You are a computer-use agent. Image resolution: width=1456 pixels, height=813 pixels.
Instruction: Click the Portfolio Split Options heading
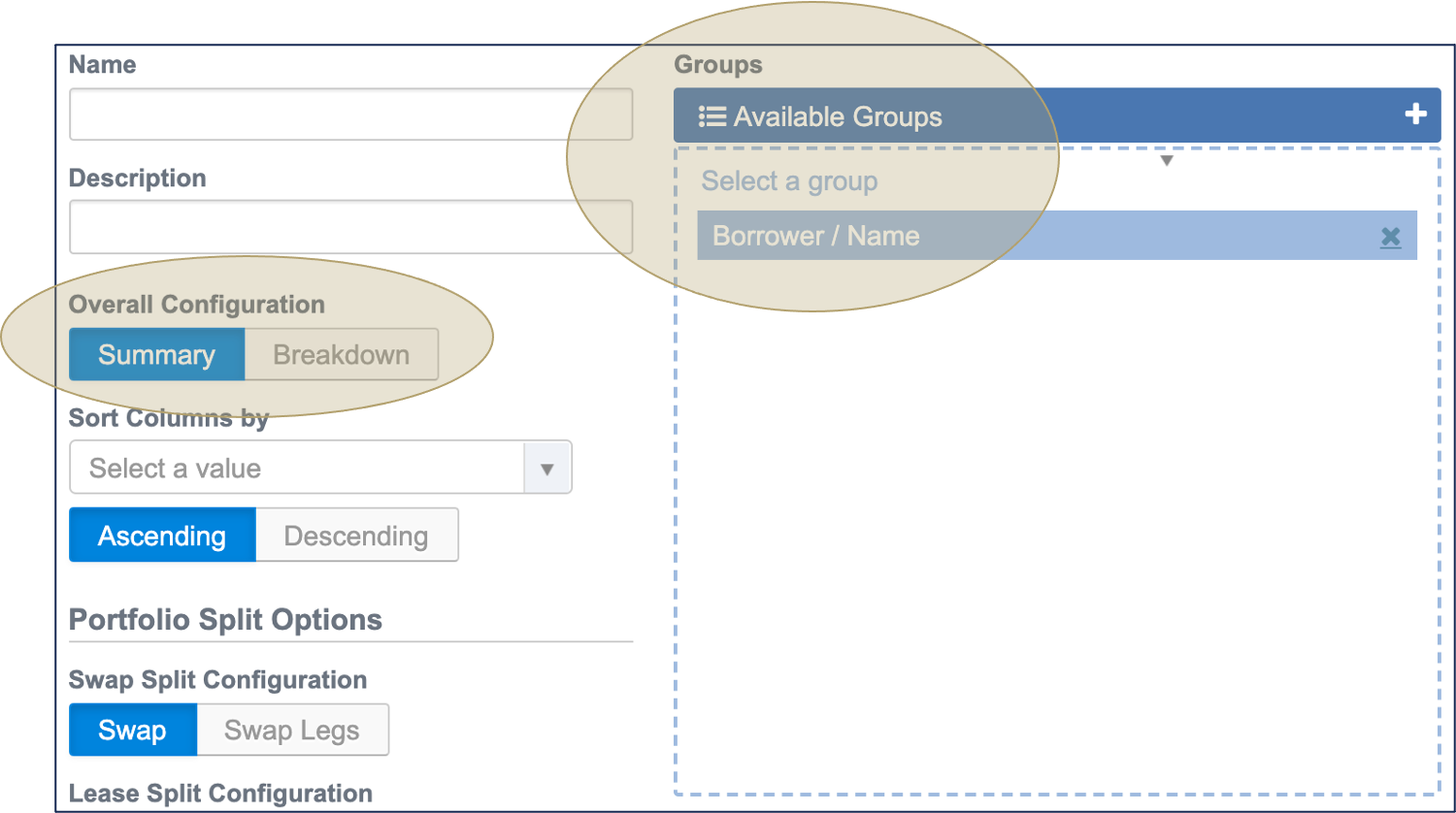coord(225,620)
